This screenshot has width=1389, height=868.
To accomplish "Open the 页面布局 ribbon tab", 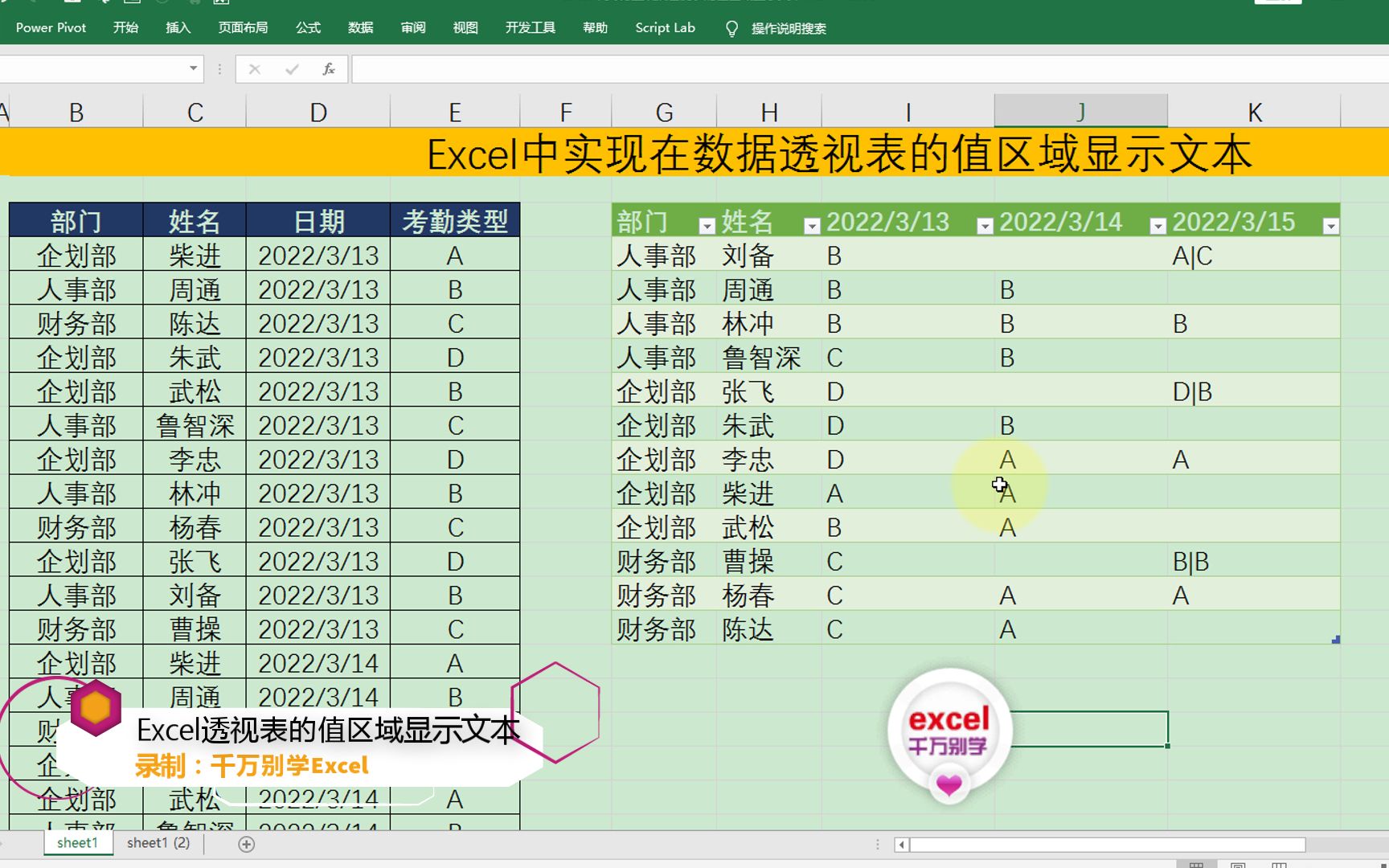I will click(x=243, y=27).
